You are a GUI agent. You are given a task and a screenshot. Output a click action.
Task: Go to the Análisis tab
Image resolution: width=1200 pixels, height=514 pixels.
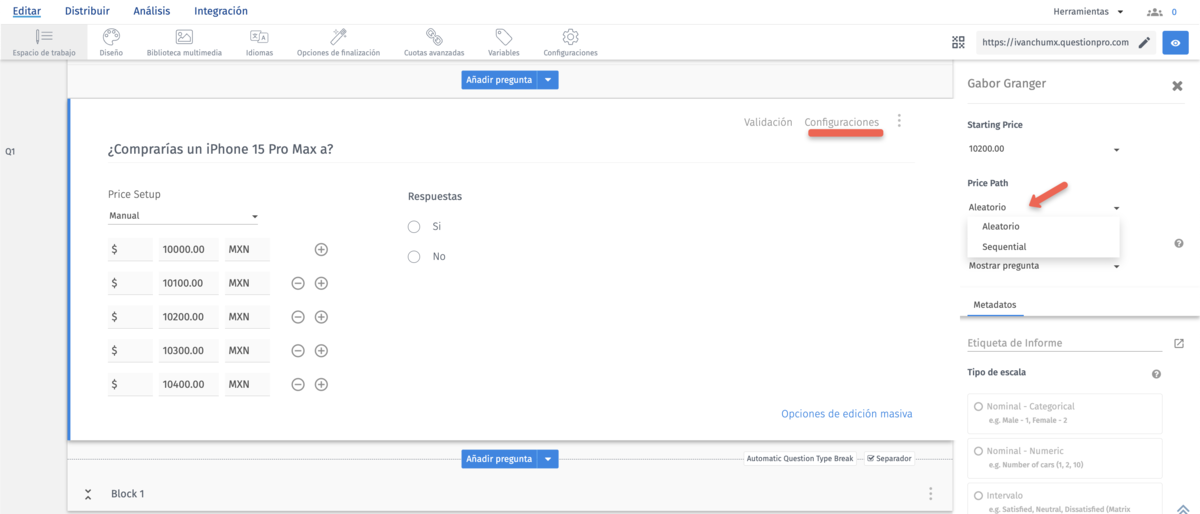pyautogui.click(x=152, y=11)
